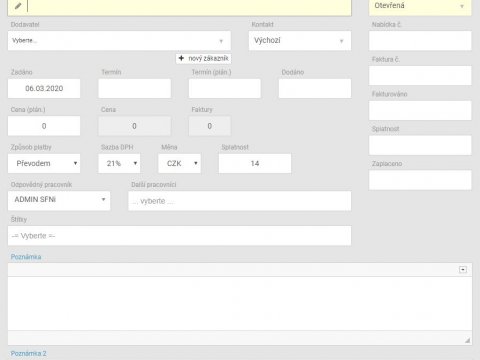The height and width of the screenshot is (360, 480).
Task: Click the Štítky Vyberte selection field
Action: point(179,236)
